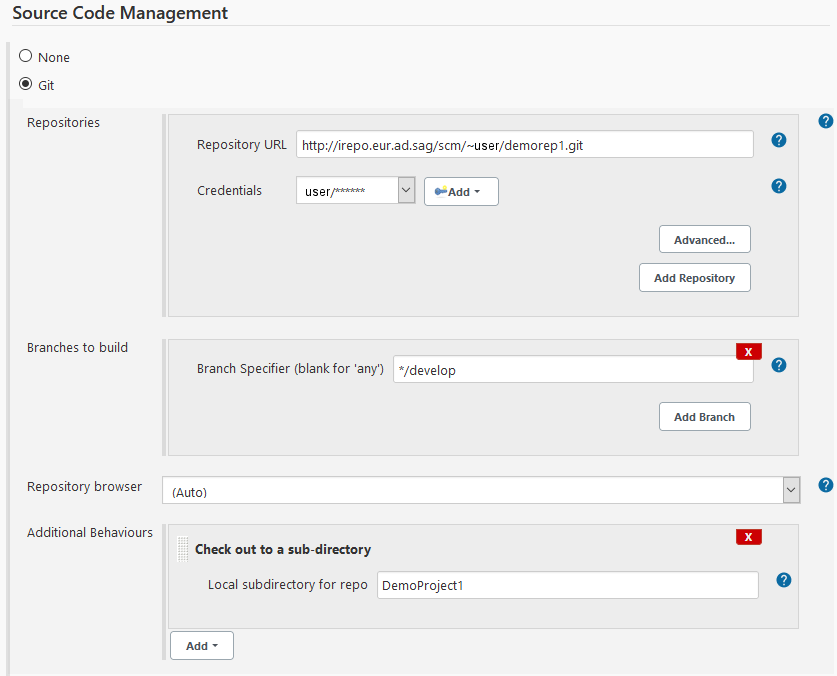Open the Advanced repository options
Screen dimensions: 837x676
tap(704, 239)
